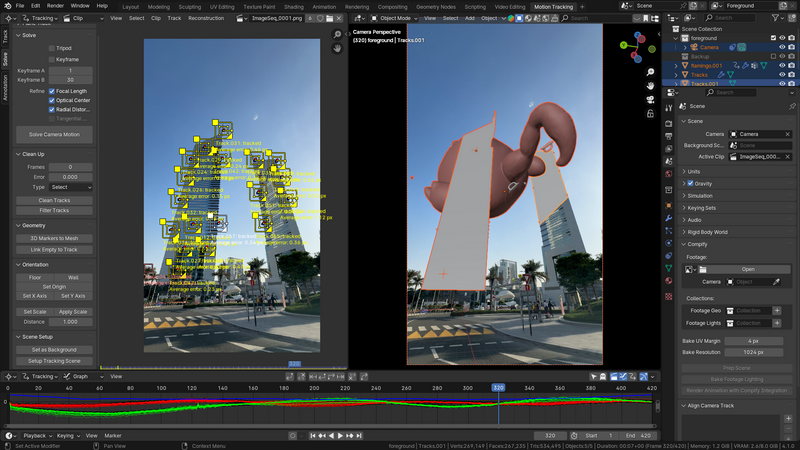Expand the Units panel
The image size is (800, 450).
[x=694, y=171]
